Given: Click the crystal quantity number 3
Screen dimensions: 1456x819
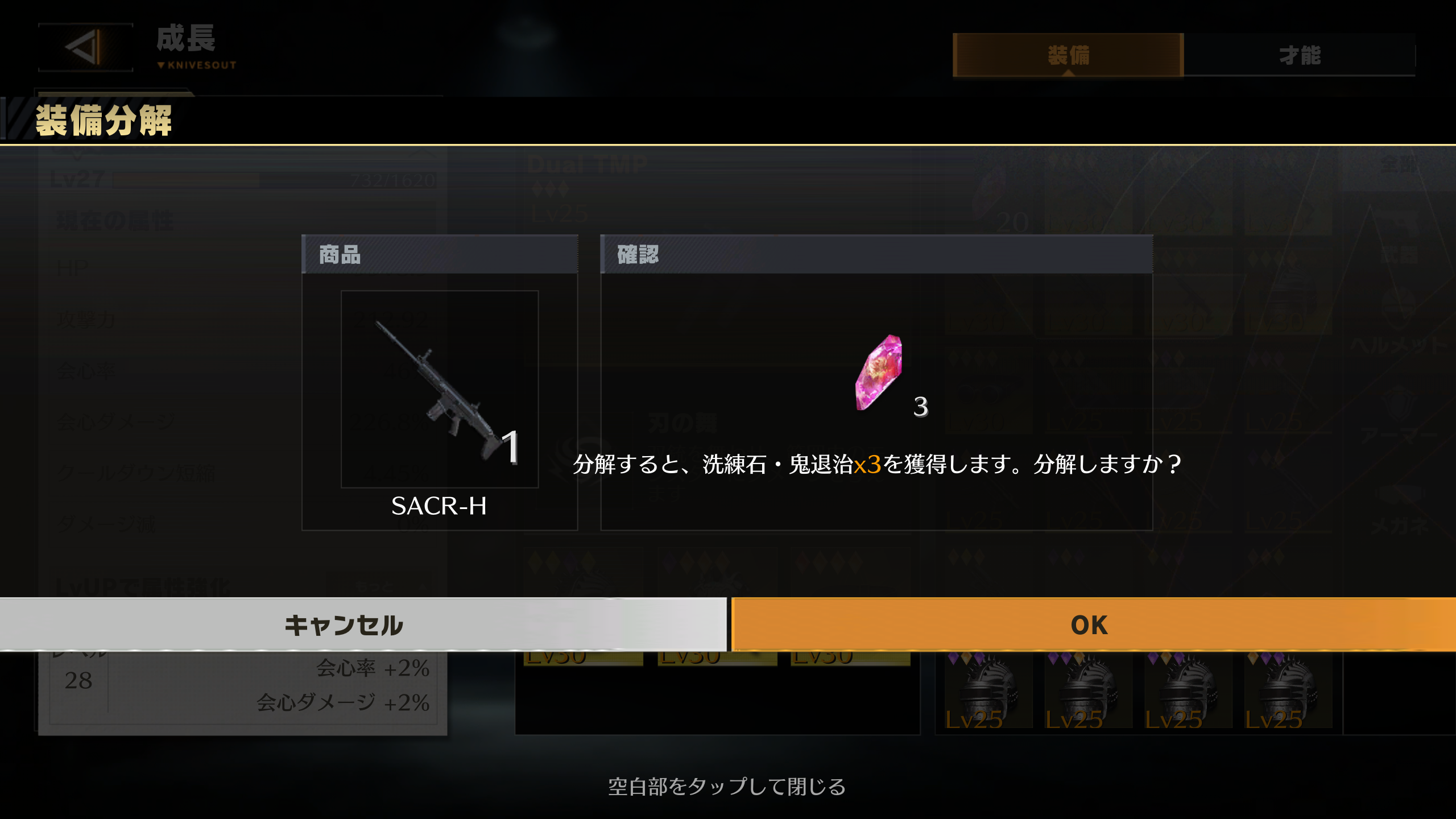Looking at the screenshot, I should coord(921,407).
